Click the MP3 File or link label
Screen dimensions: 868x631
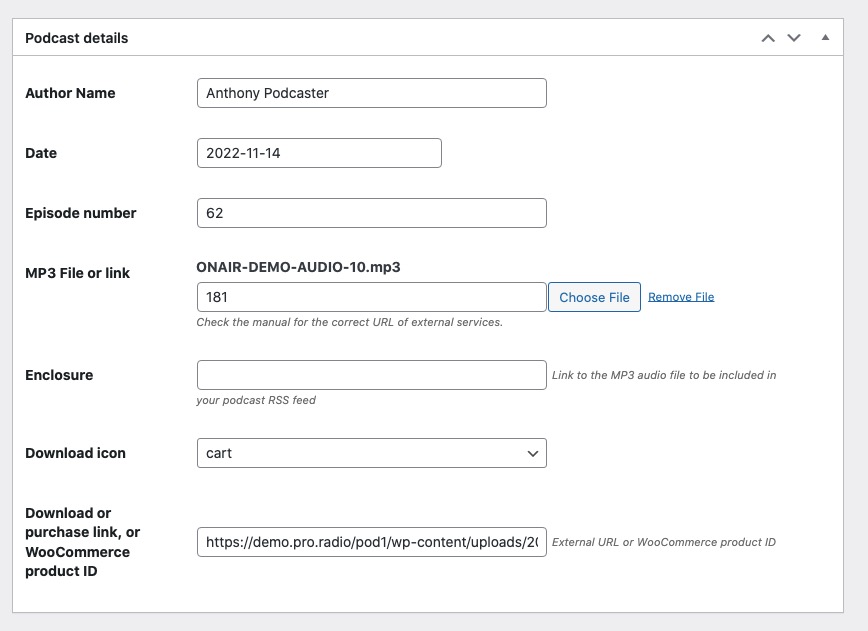tap(78, 273)
